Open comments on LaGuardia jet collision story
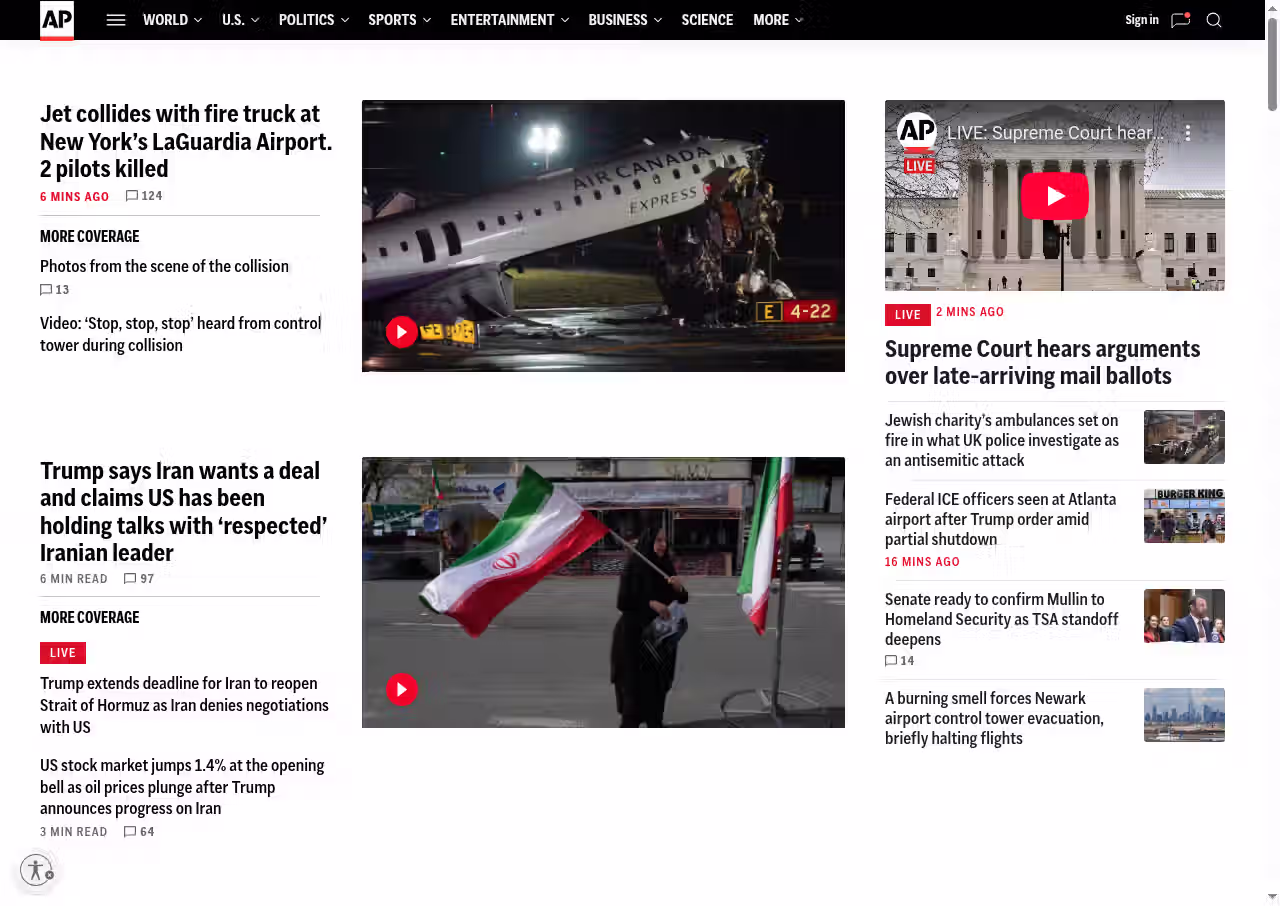Image resolution: width=1280 pixels, height=906 pixels. 144,196
